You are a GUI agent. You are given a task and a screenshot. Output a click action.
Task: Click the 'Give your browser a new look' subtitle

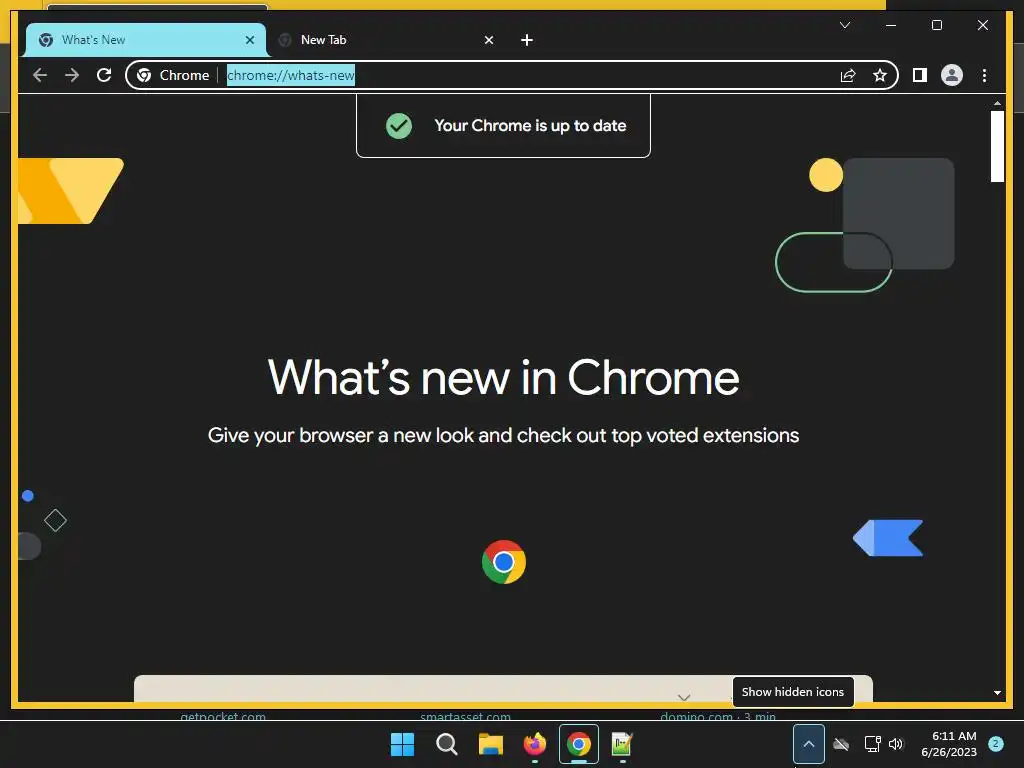click(x=503, y=436)
